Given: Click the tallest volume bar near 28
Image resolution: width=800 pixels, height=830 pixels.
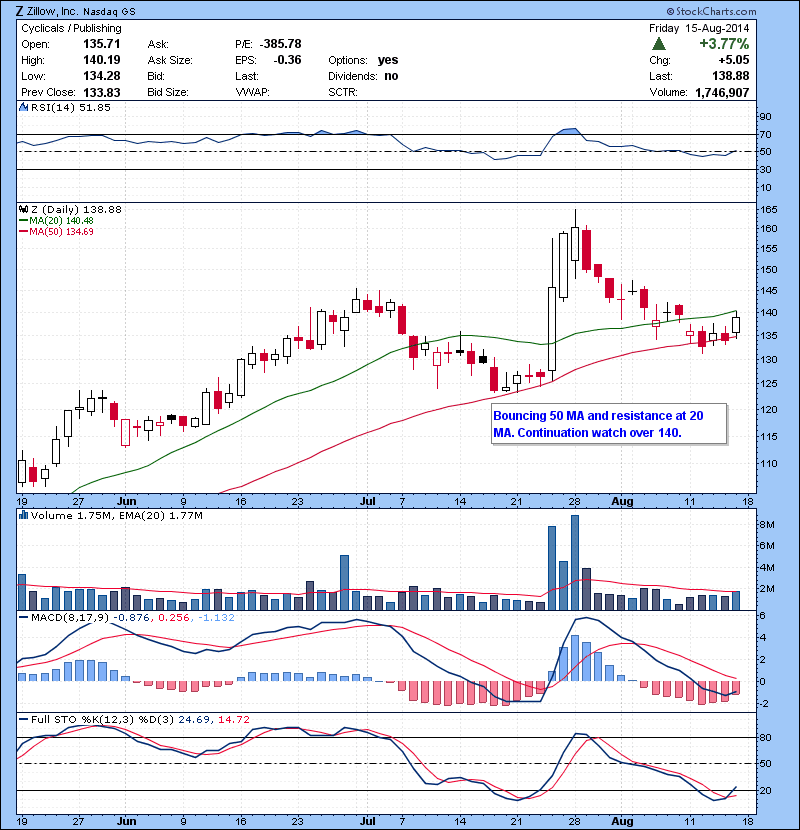Looking at the screenshot, I should 575,563.
